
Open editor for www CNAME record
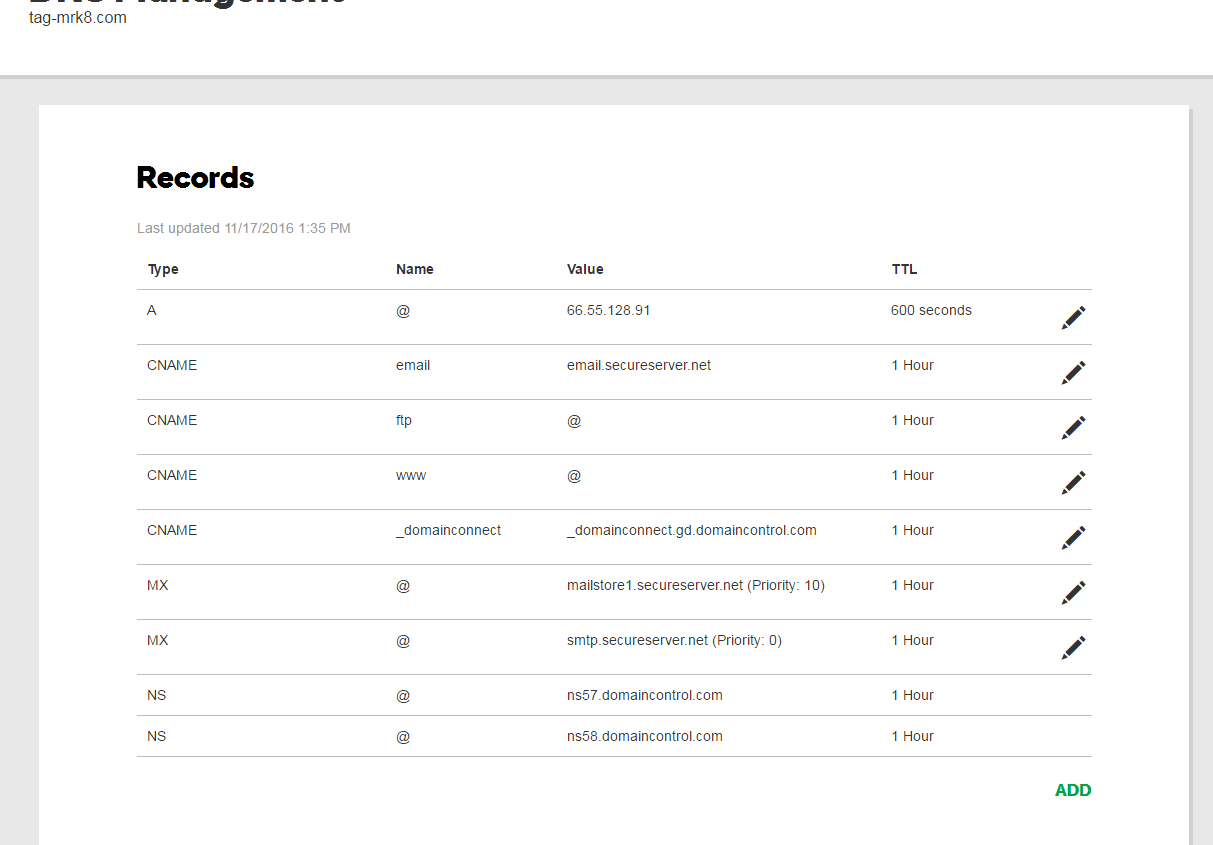tap(1073, 483)
